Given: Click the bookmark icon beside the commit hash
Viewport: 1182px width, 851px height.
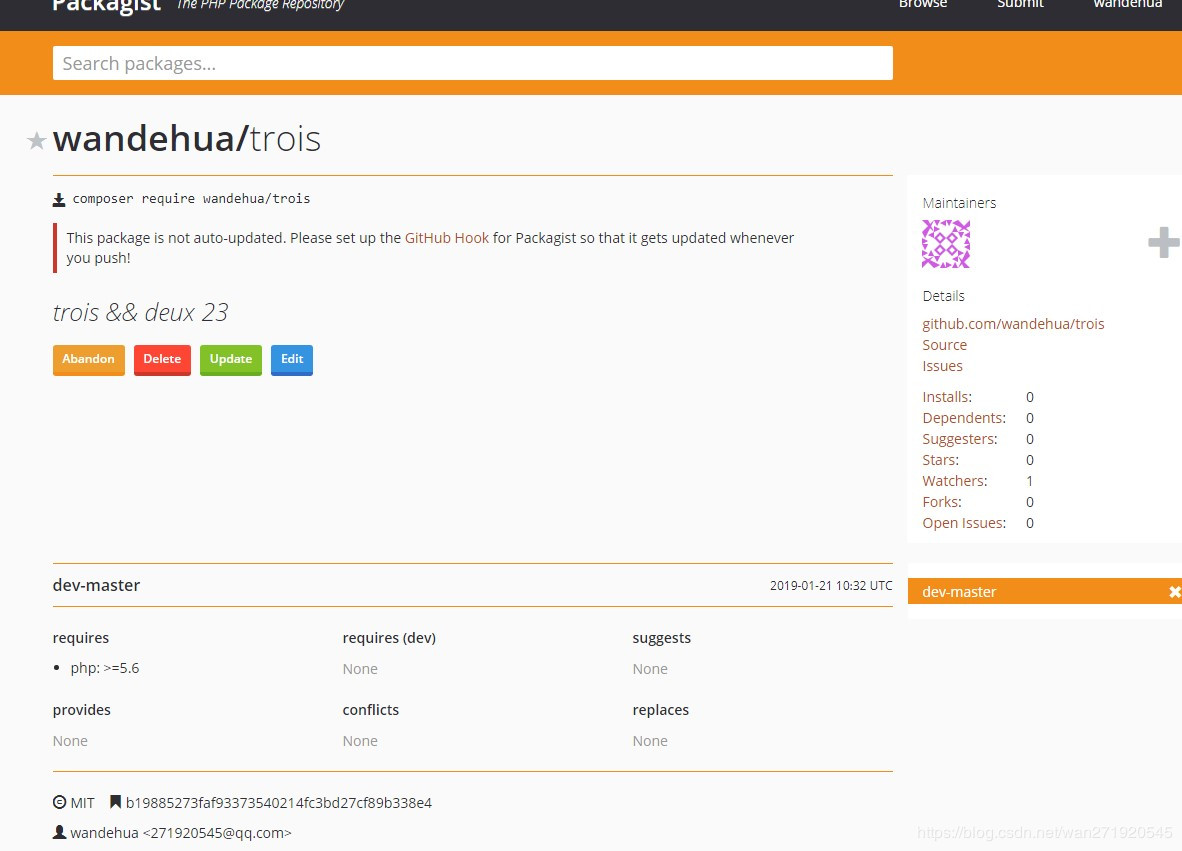Looking at the screenshot, I should pos(115,802).
